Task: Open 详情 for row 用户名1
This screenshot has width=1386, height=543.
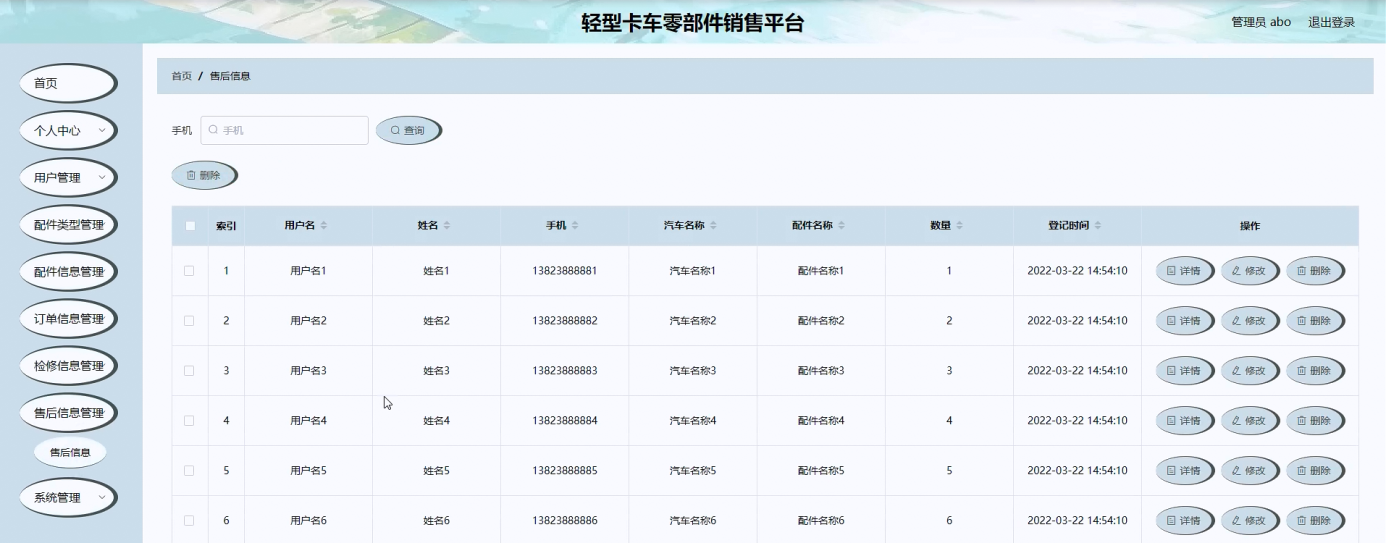Action: (x=1184, y=271)
